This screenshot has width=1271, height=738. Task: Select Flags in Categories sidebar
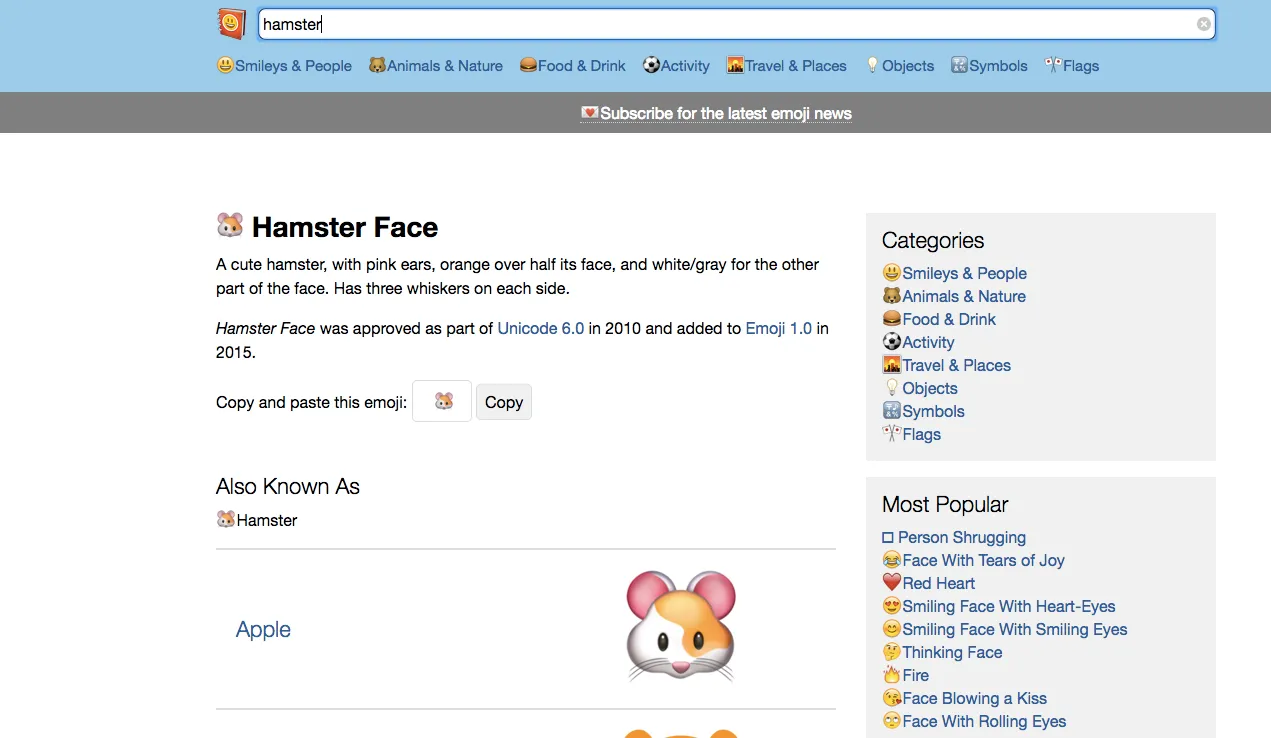(911, 434)
